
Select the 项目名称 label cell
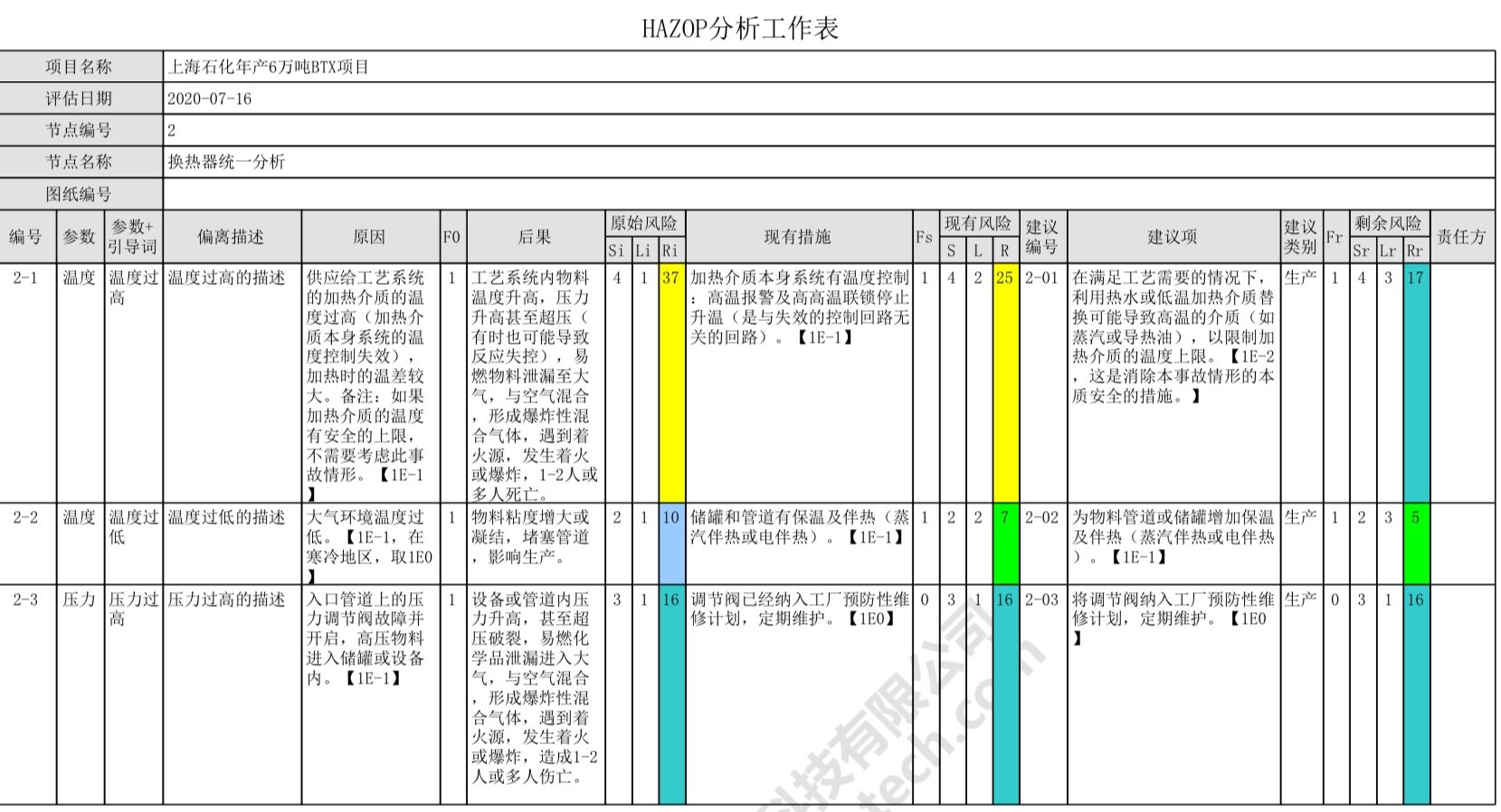81,67
